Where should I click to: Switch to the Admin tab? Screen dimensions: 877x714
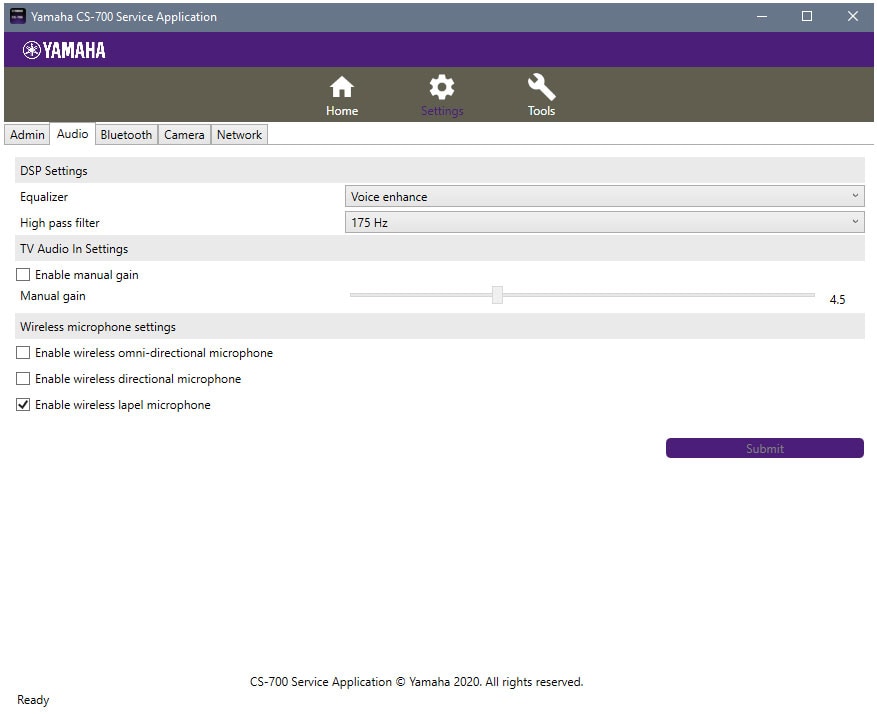pyautogui.click(x=27, y=135)
